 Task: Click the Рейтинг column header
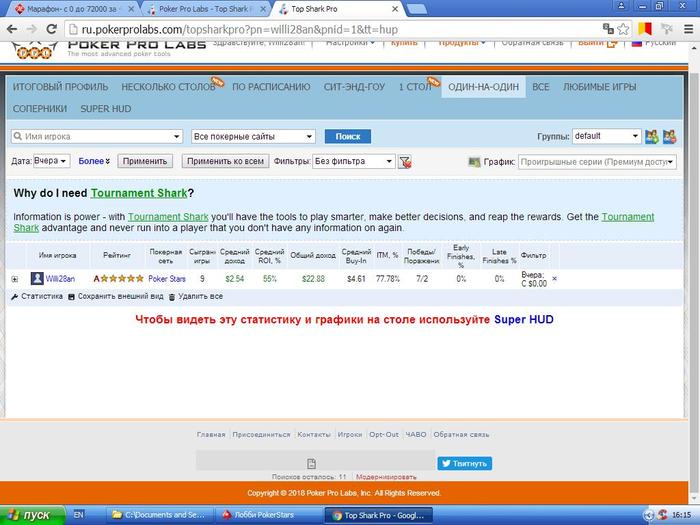(x=117, y=255)
